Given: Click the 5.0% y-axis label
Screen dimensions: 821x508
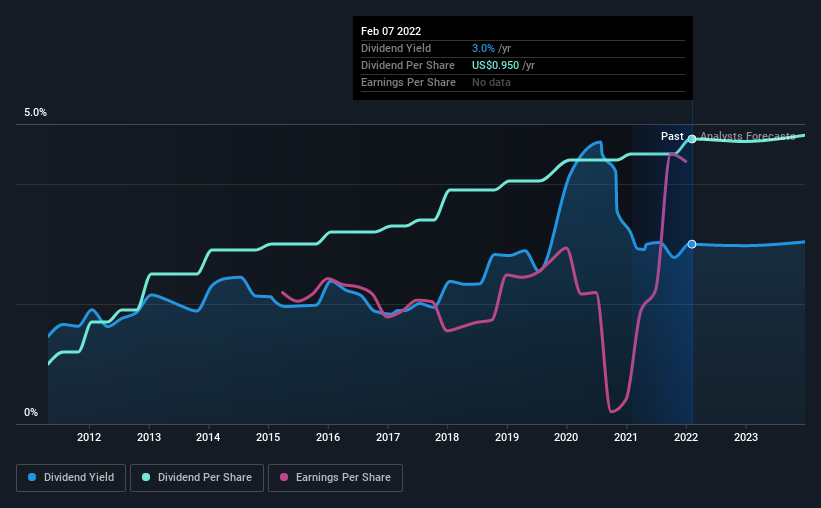Looking at the screenshot, I should point(36,113).
